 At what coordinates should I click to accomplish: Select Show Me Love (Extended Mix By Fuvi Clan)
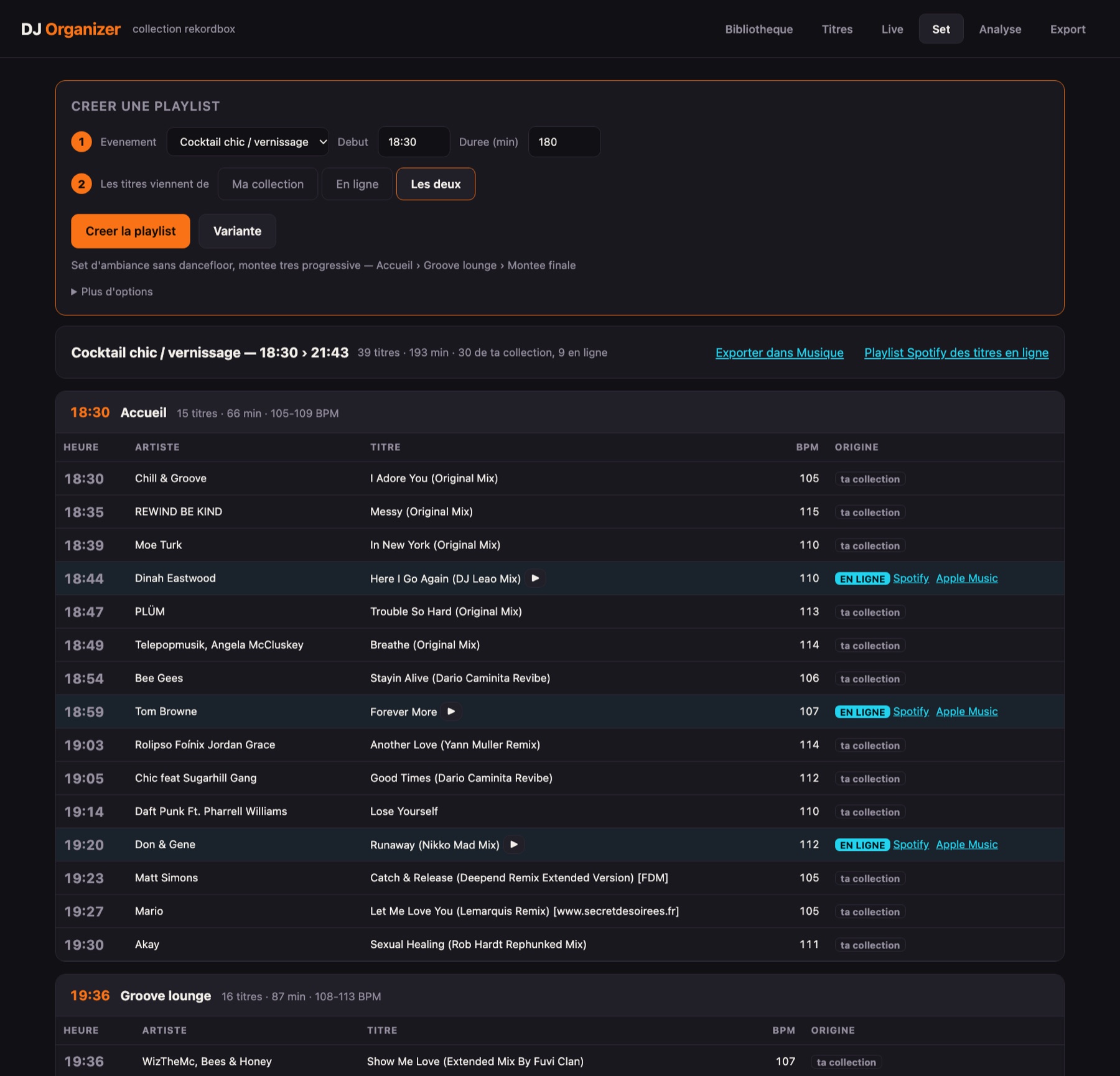(x=475, y=1062)
